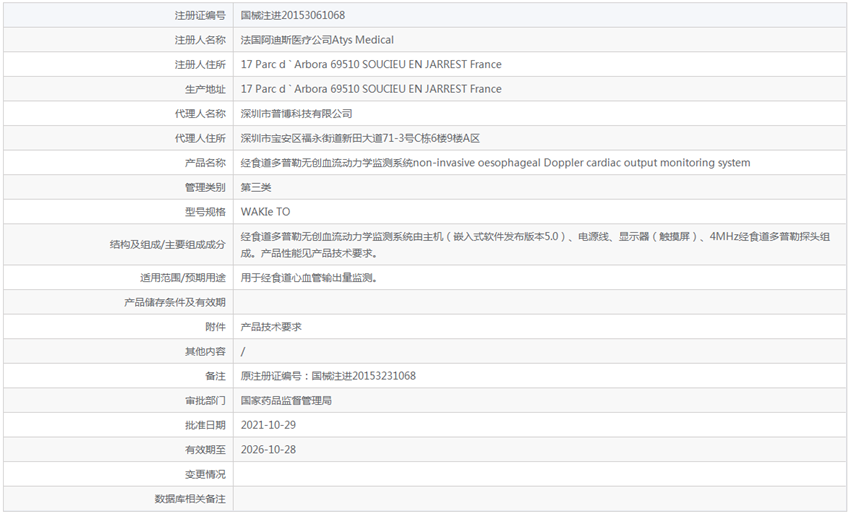Click the 注册证编号 label
850x516 pixels.
click(200, 15)
